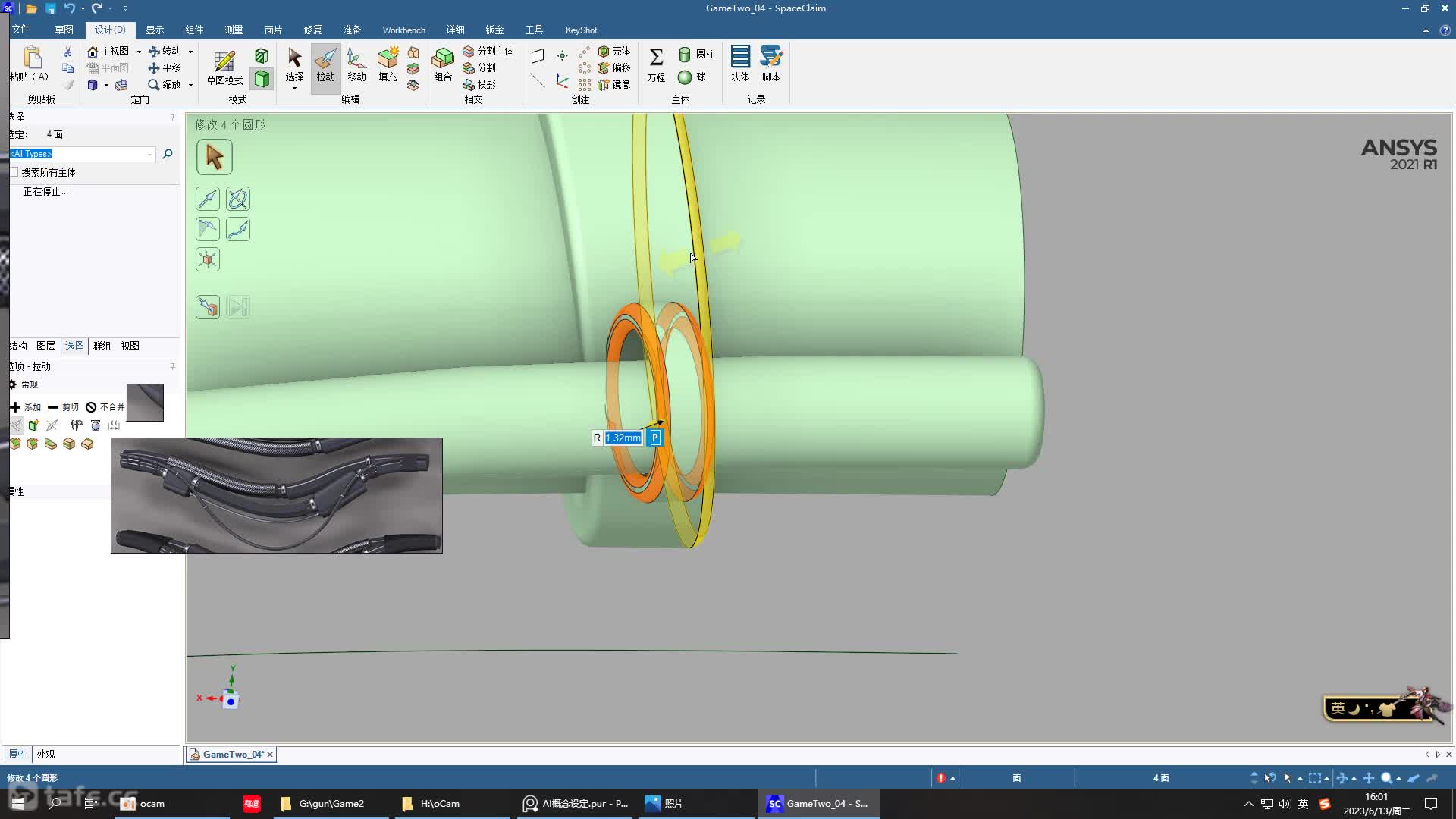This screenshot has height=819, width=1456.
Task: Pick the Scale Body tool guide
Action: pos(208,259)
